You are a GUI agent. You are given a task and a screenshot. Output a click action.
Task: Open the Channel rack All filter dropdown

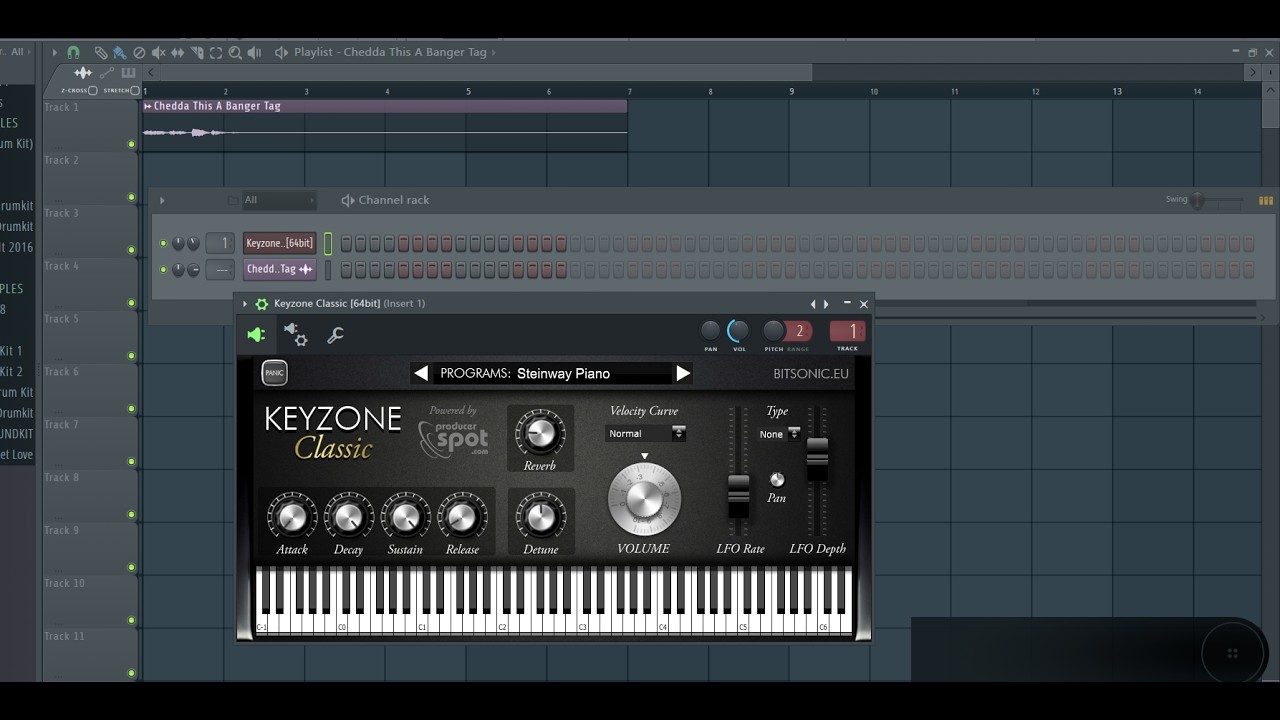point(278,200)
